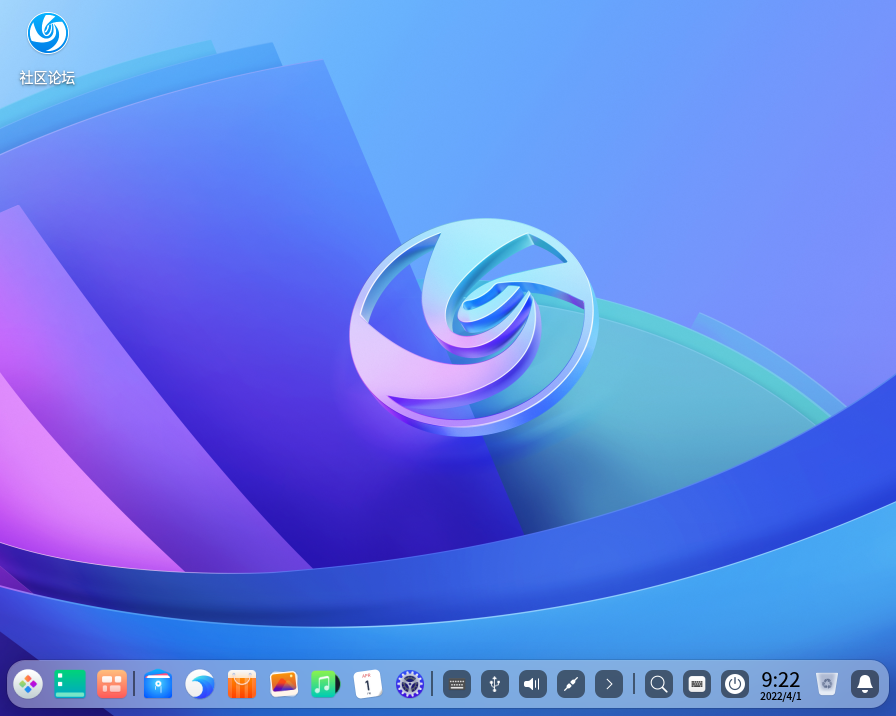The width and height of the screenshot is (896, 716).
Task: Expand hidden tray icons with chevron
Action: click(x=609, y=684)
